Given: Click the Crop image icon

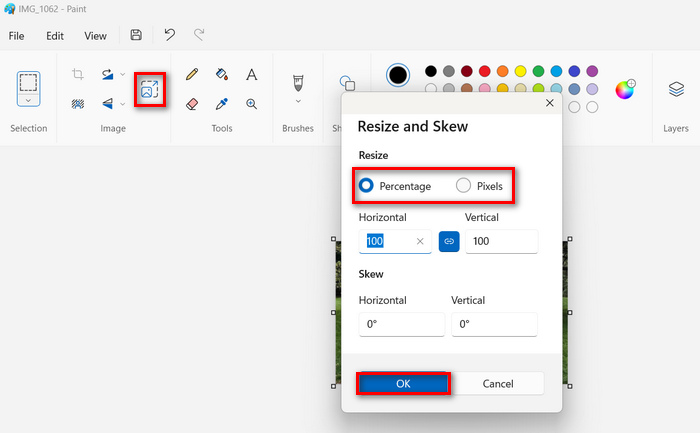Looking at the screenshot, I should point(78,74).
